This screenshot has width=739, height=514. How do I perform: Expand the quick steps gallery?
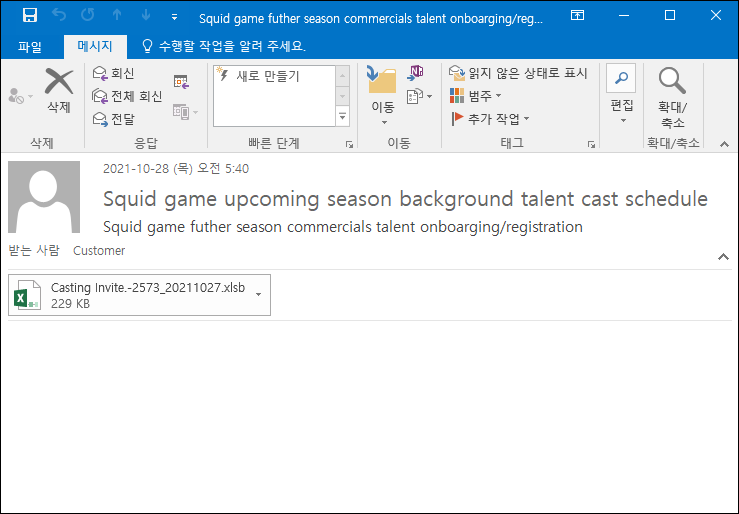pos(343,116)
